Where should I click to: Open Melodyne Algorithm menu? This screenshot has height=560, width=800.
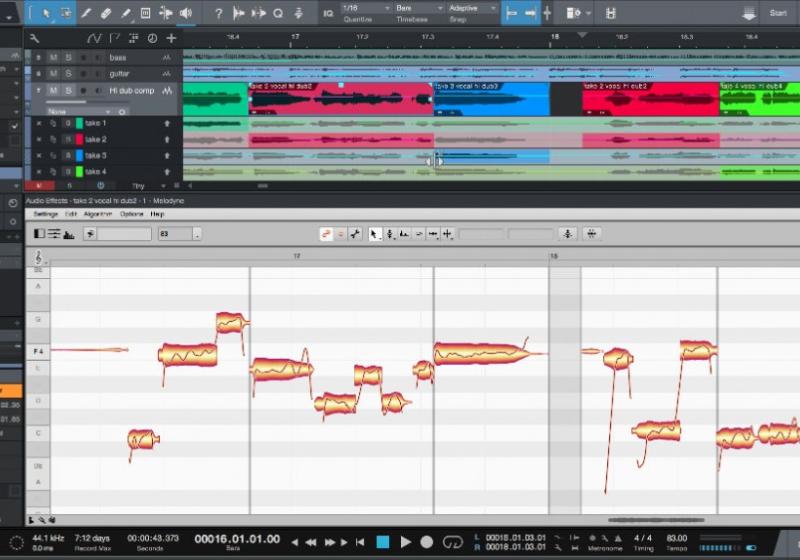98,214
